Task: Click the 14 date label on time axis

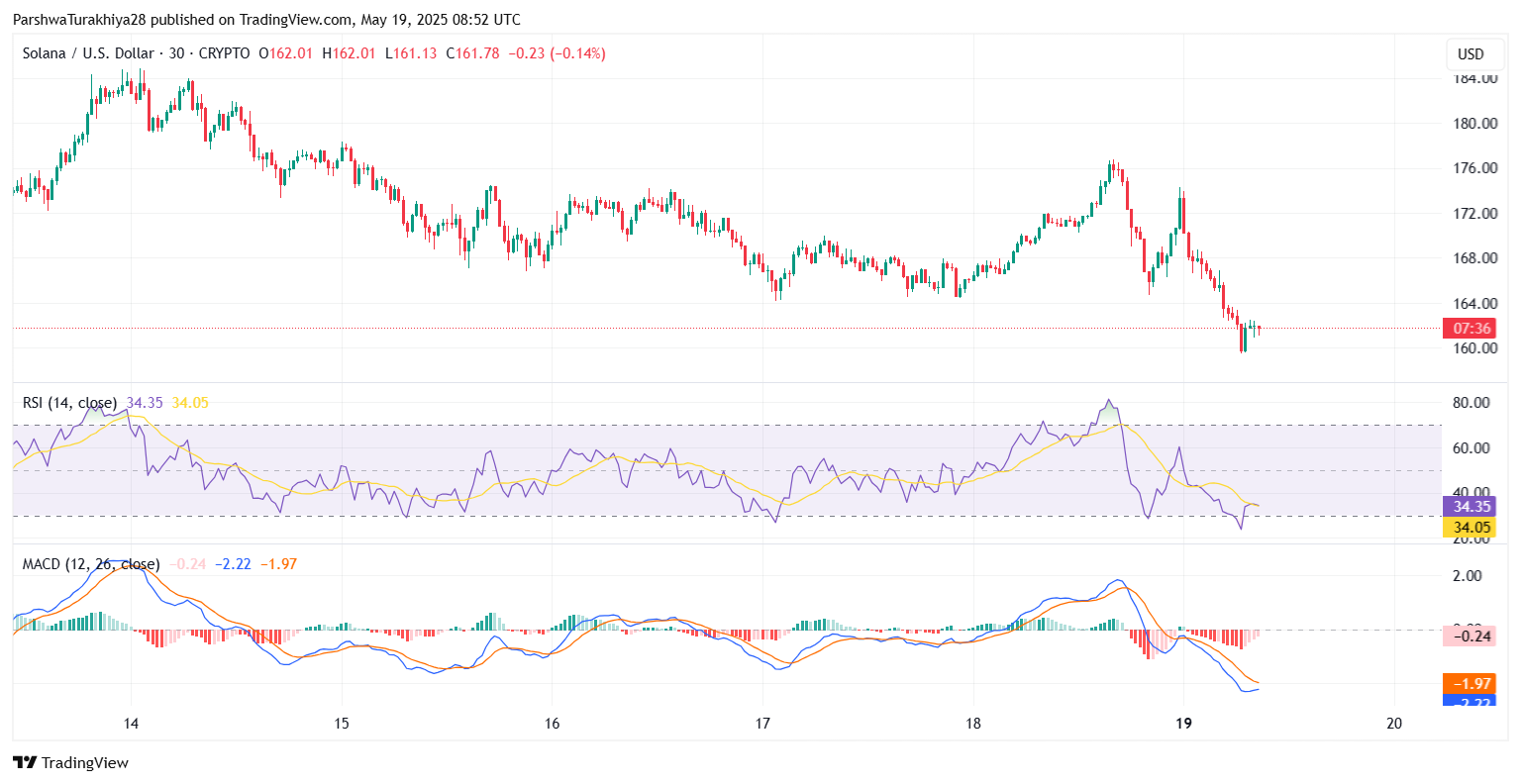Action: 131,723
